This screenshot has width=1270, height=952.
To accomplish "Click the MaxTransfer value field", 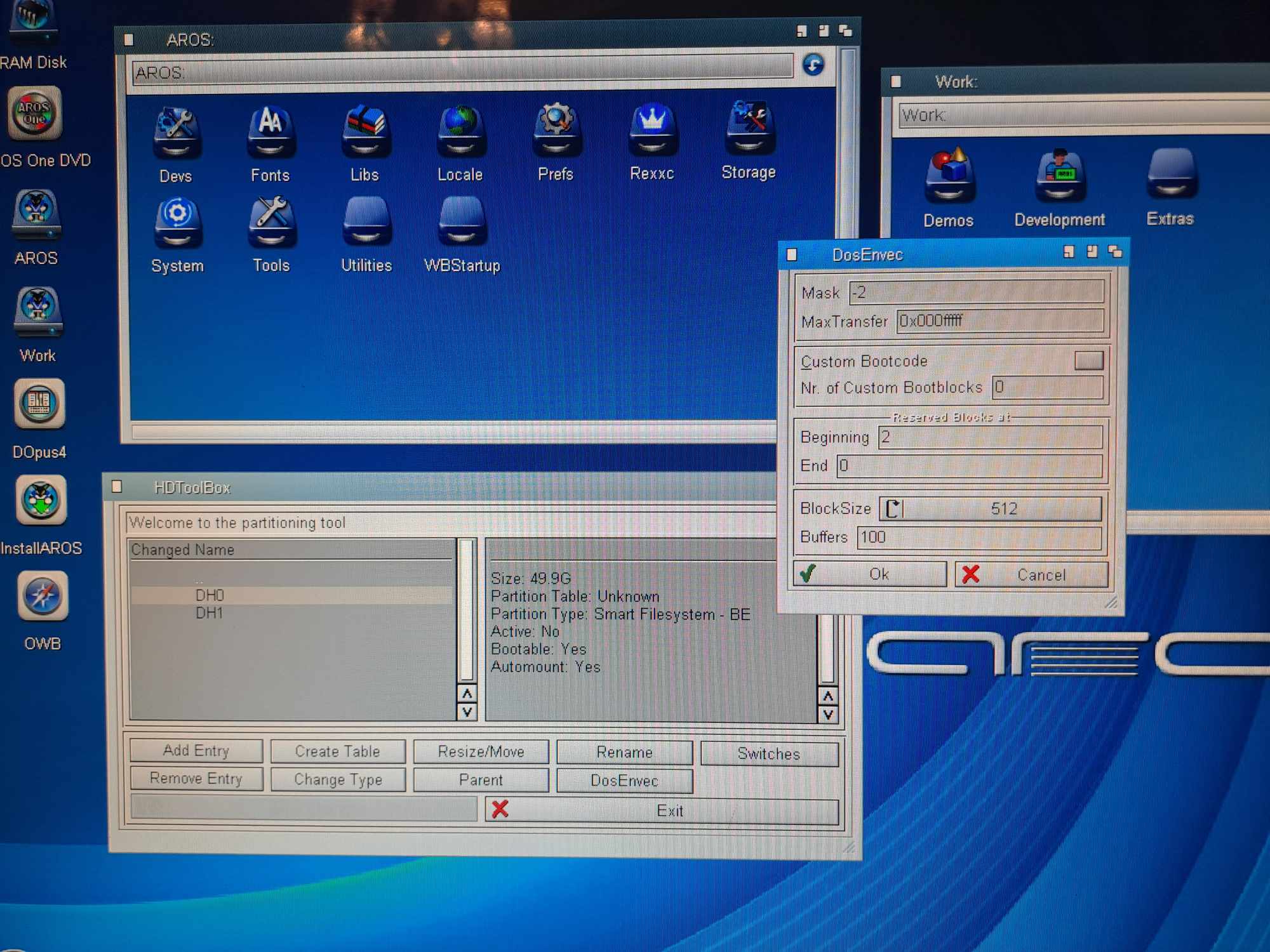I will (x=999, y=321).
